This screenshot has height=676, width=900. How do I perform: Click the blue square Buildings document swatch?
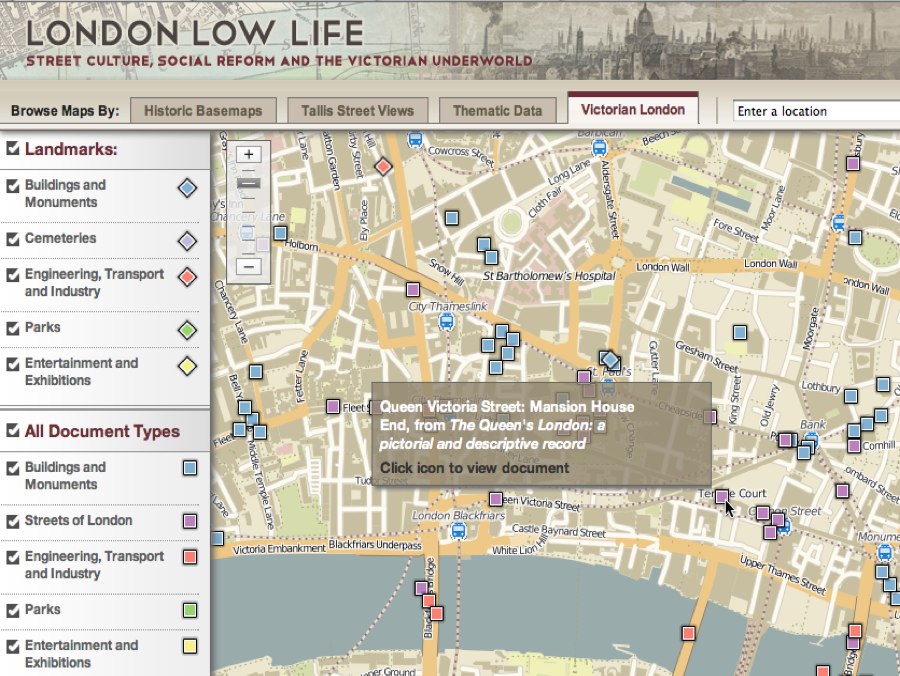click(x=190, y=468)
